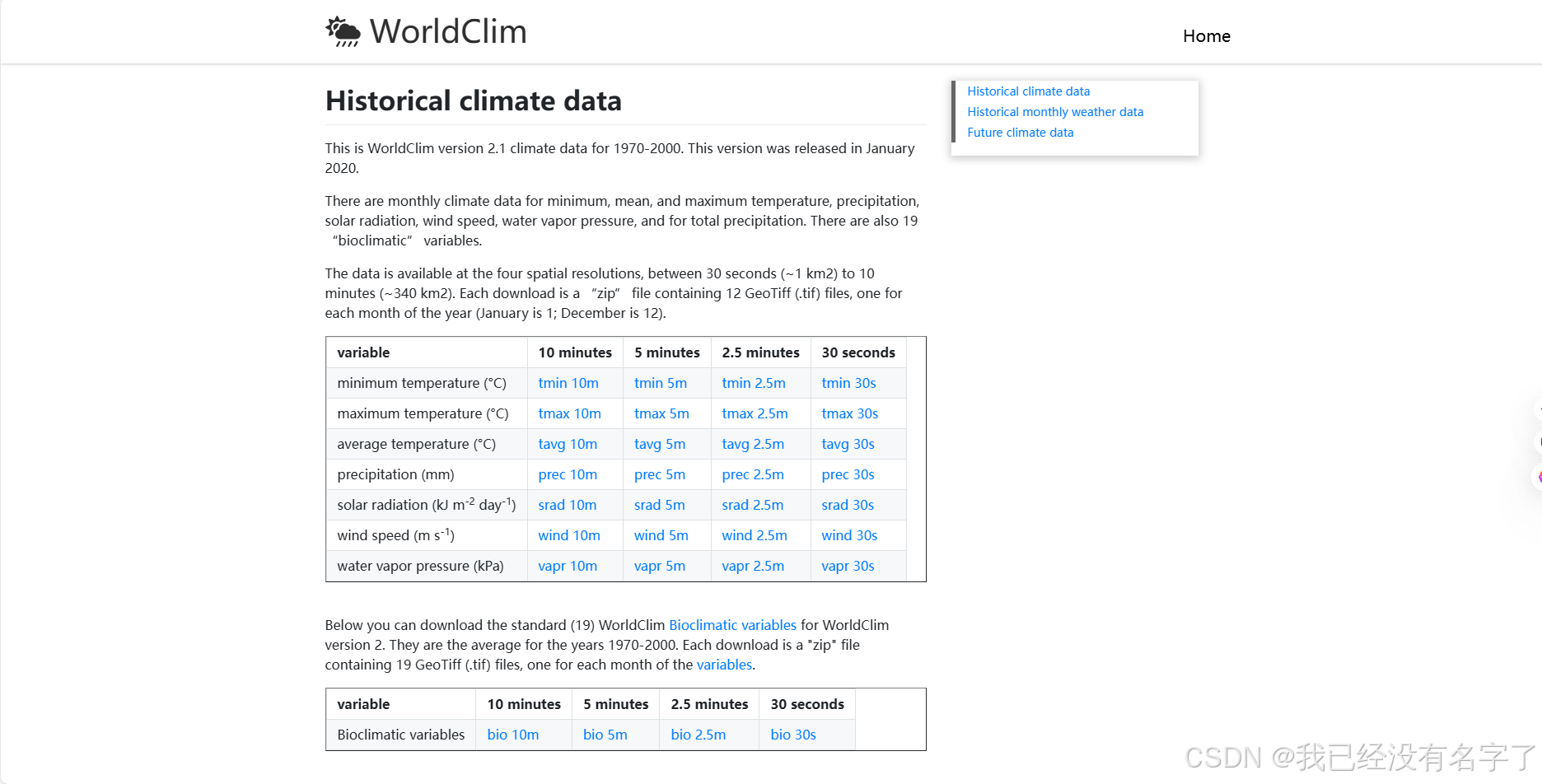The height and width of the screenshot is (784, 1542).
Task: Download the vapr 2.5m file
Action: pos(753,566)
